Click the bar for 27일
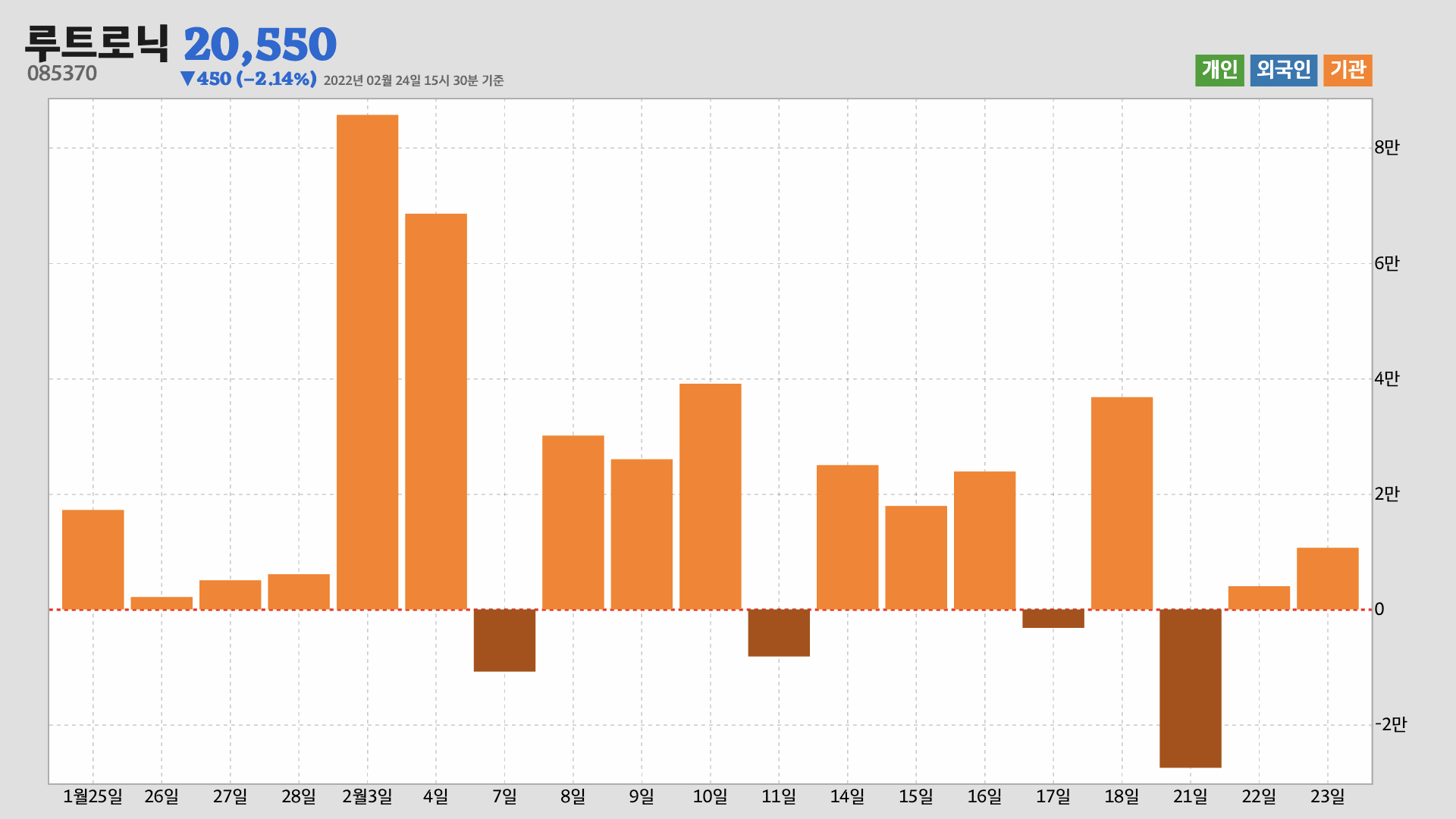Image resolution: width=1456 pixels, height=819 pixels. coord(231,595)
